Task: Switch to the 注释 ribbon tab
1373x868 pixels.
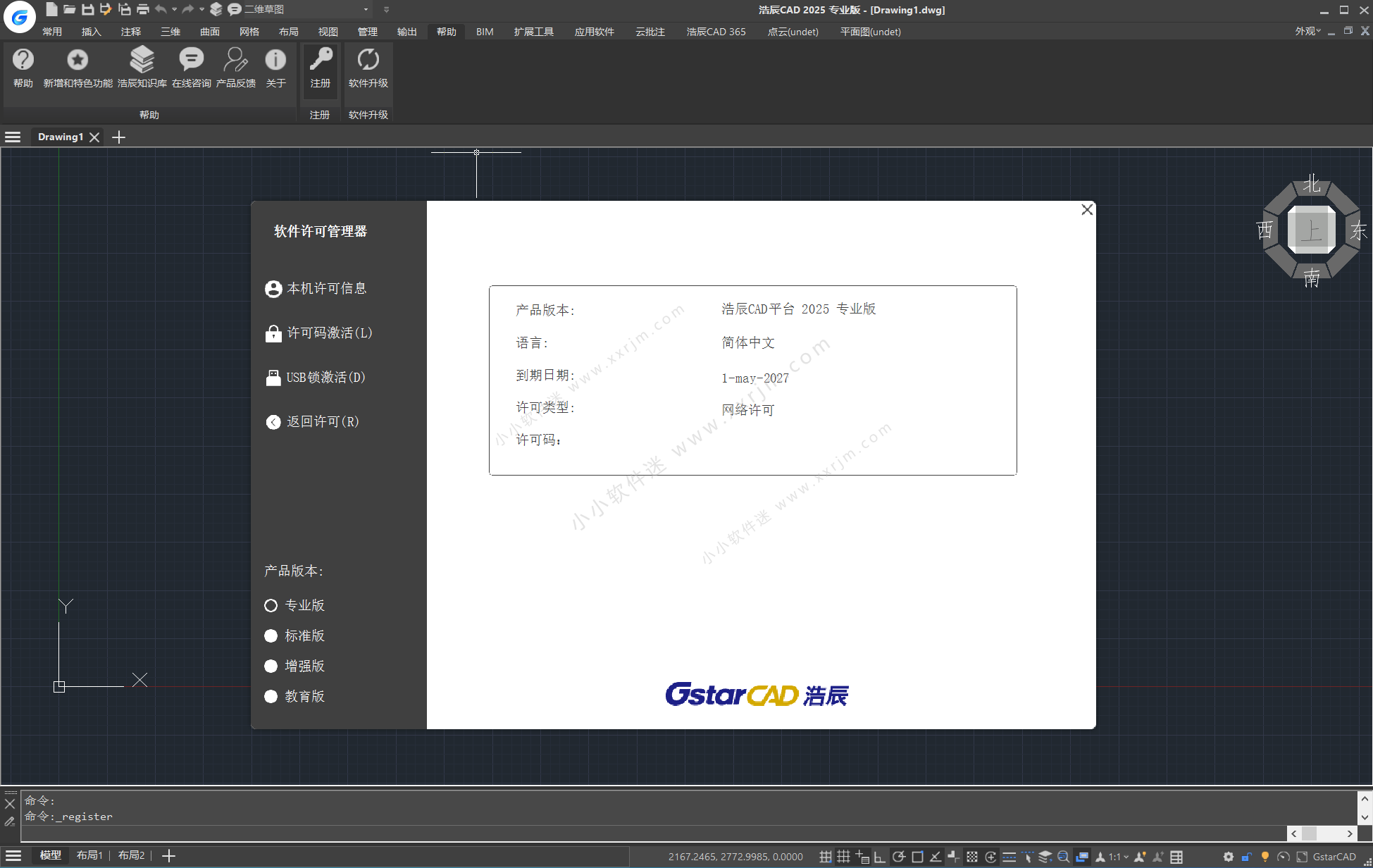Action: (x=131, y=32)
